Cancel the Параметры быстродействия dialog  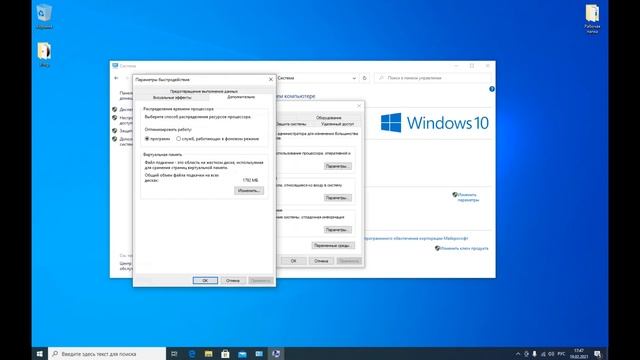click(x=233, y=280)
